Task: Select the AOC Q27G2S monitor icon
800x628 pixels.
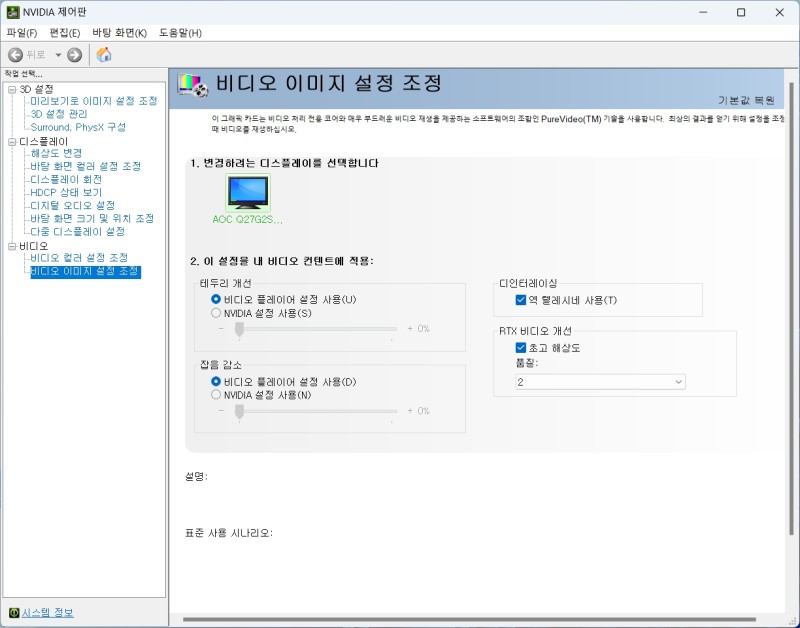Action: 248,192
